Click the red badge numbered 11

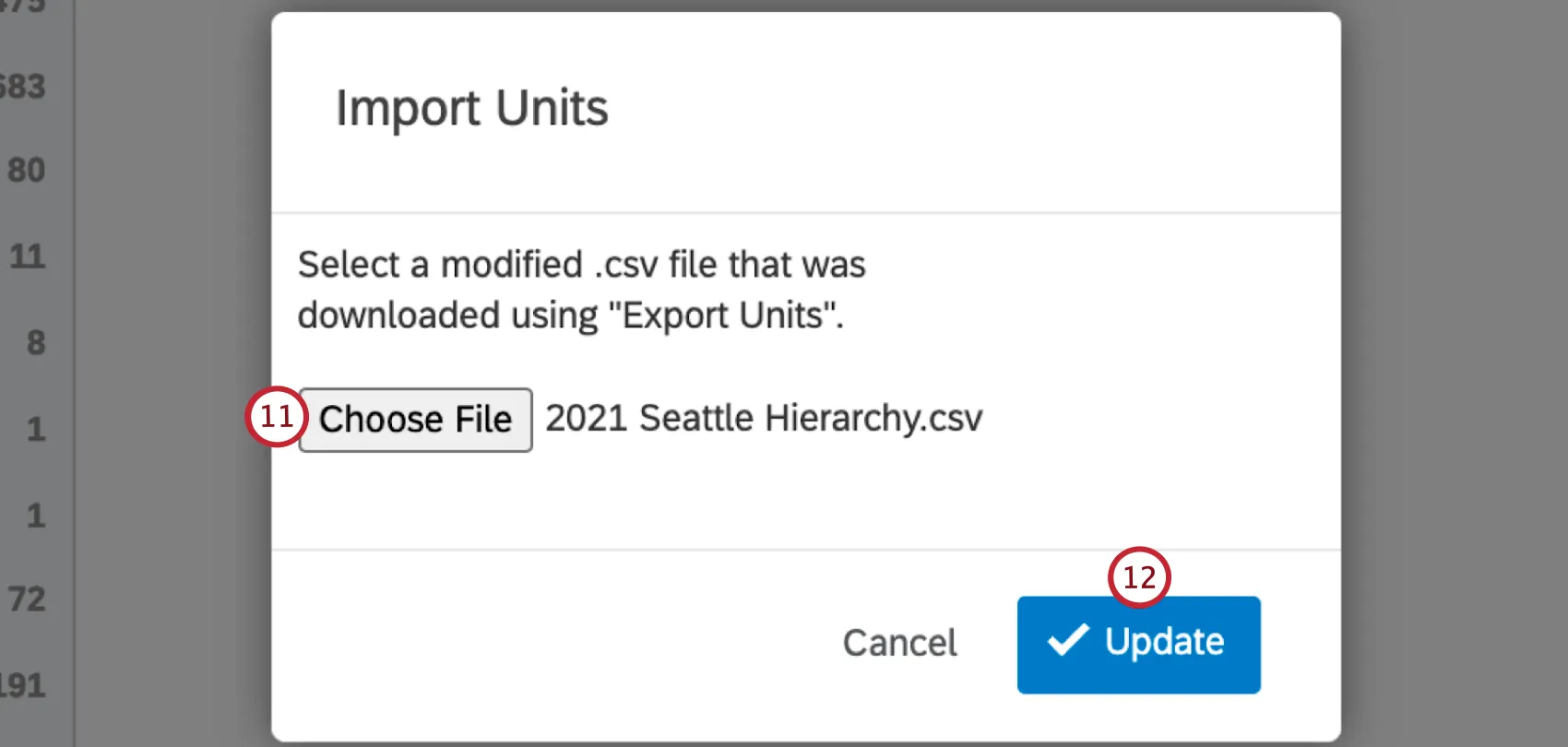[276, 418]
